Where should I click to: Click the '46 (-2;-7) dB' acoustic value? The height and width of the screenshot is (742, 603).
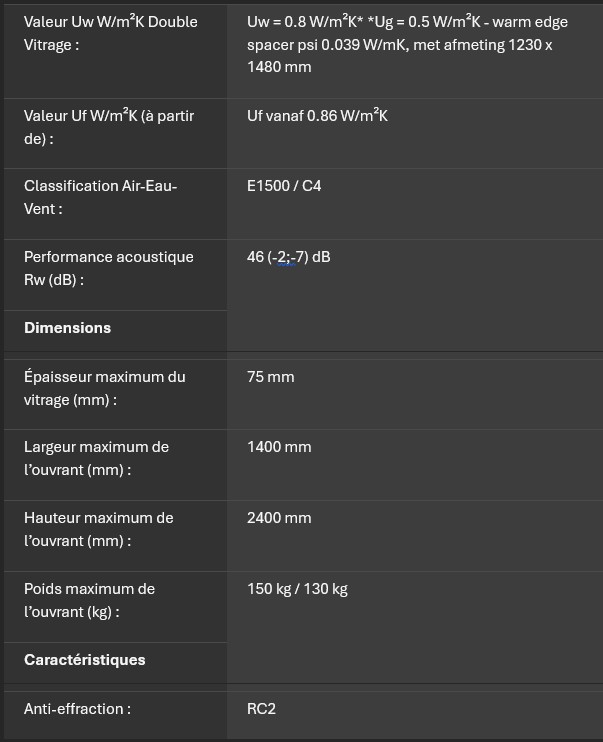pyautogui.click(x=288, y=257)
